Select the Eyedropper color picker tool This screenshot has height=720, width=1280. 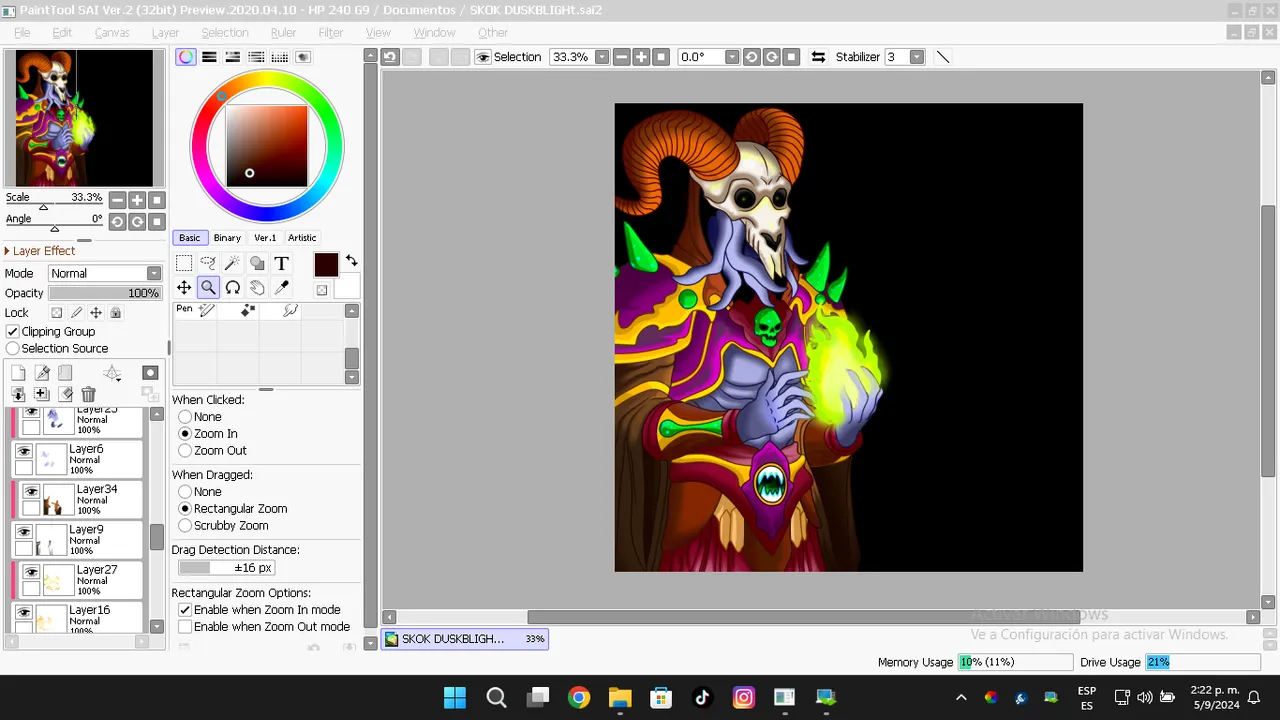point(281,288)
